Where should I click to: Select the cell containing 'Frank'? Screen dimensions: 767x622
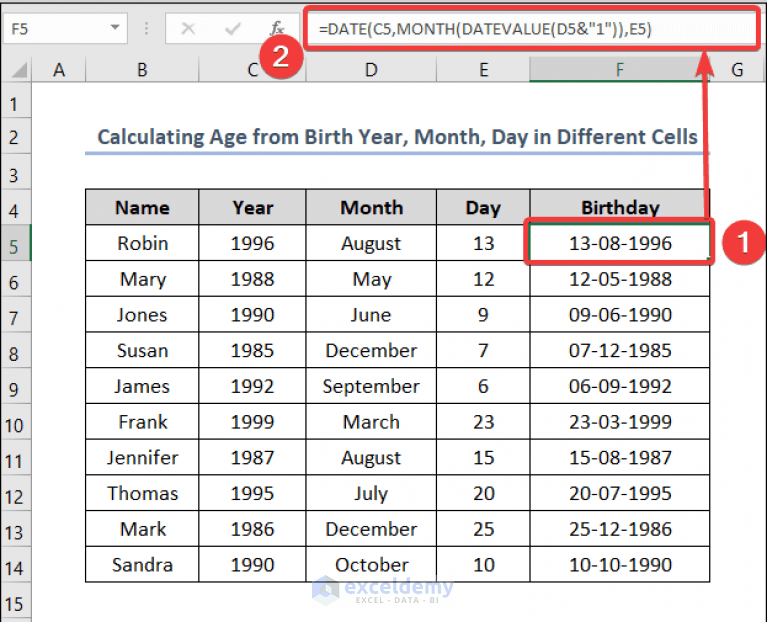point(142,422)
